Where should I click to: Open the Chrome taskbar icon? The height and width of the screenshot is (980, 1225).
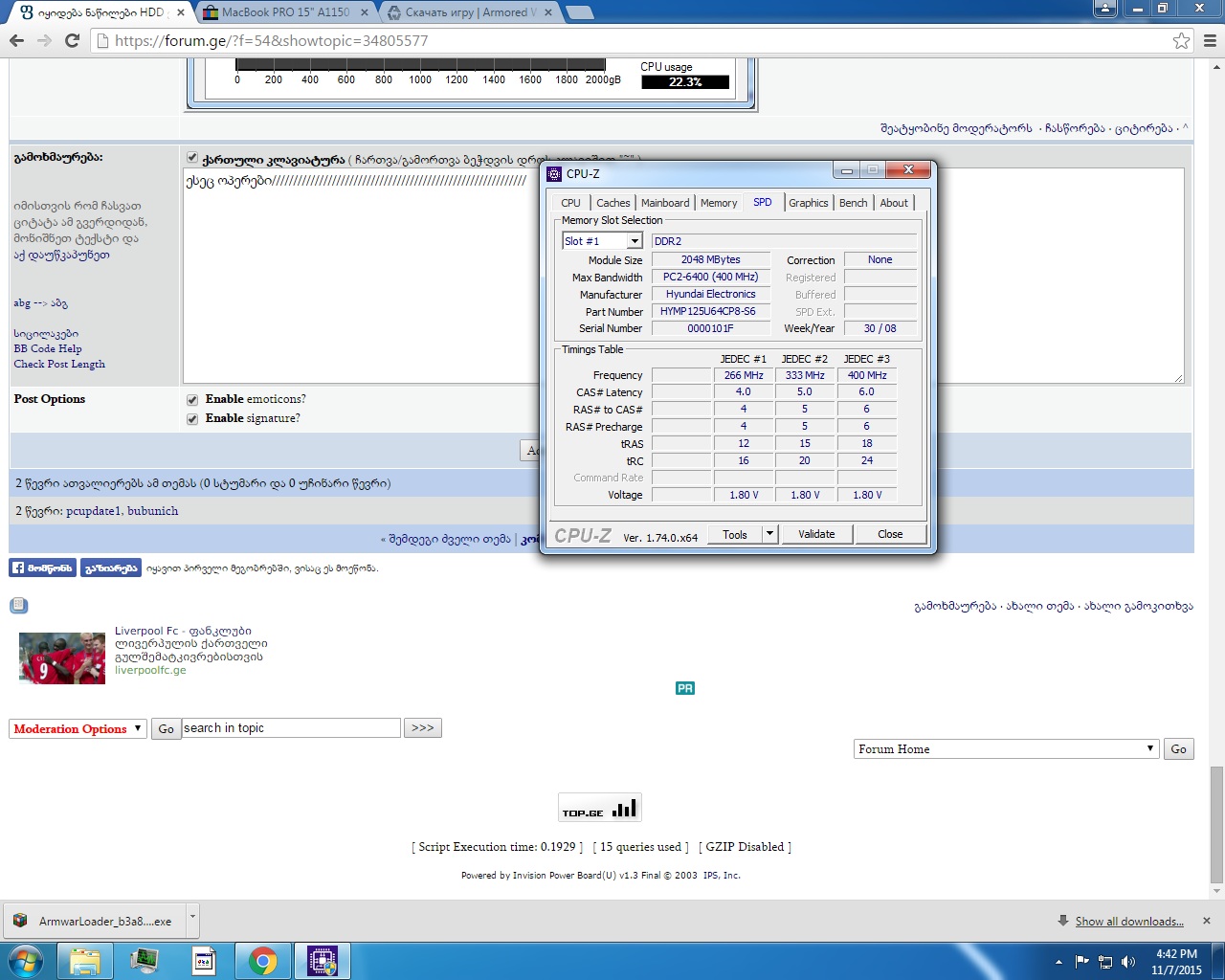point(263,961)
